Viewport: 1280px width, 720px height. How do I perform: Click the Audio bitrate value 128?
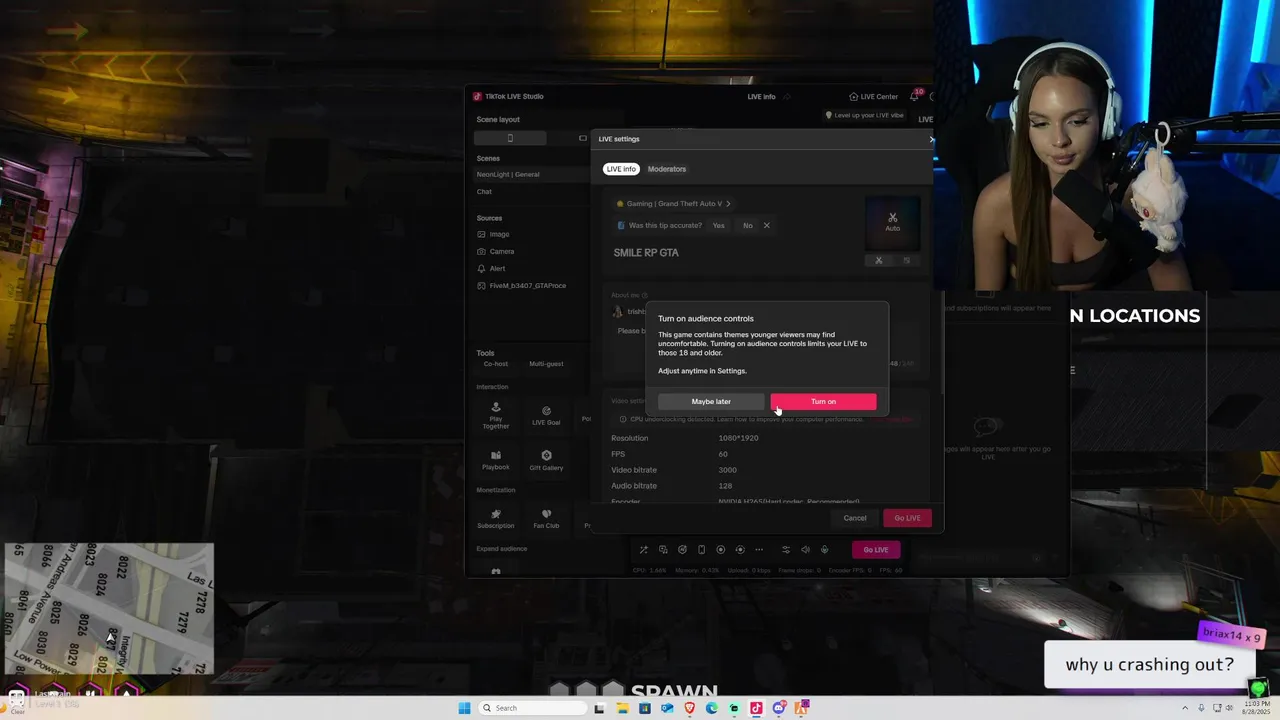pos(724,486)
